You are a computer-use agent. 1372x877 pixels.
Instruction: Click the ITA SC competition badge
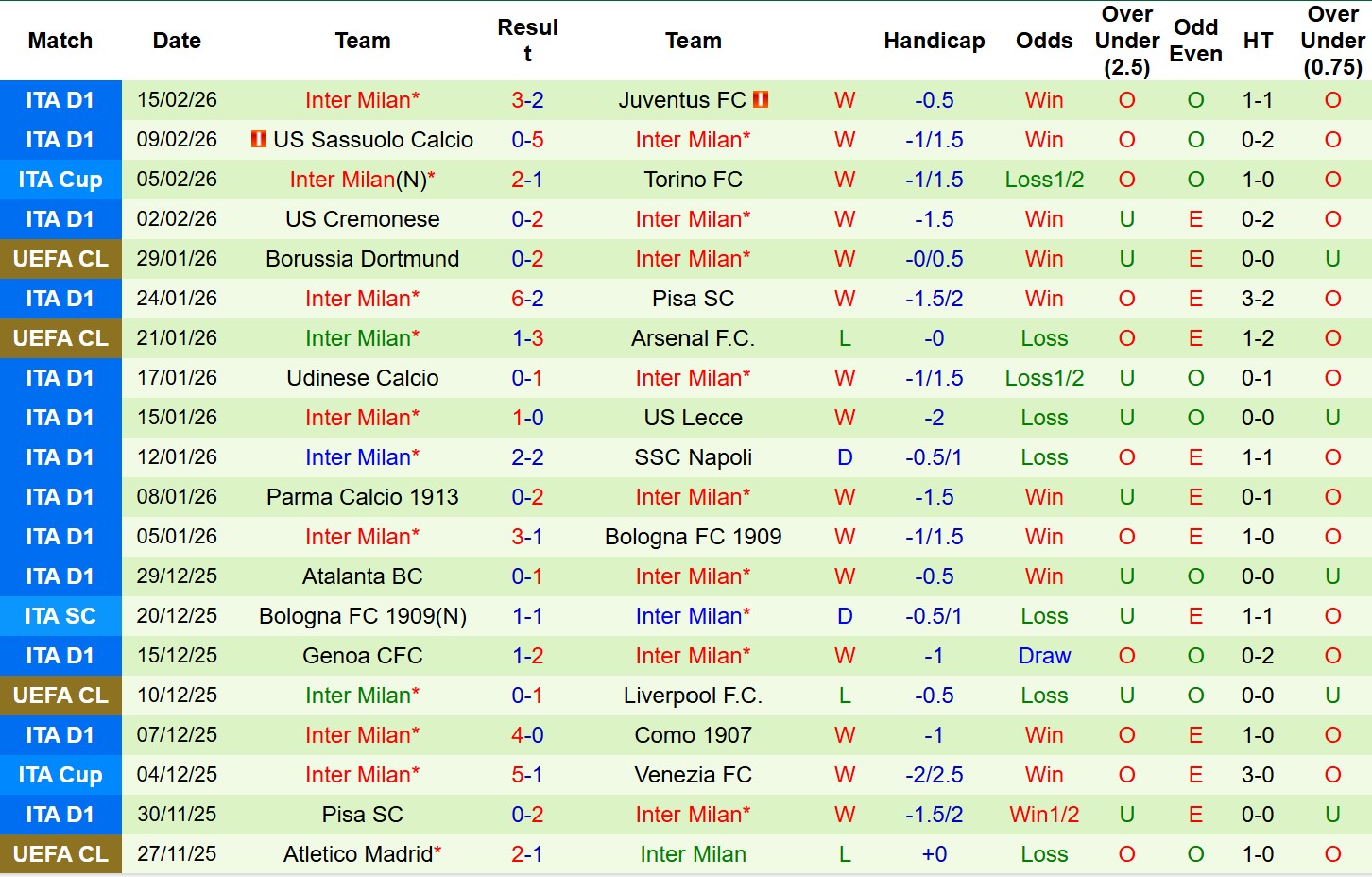tap(60, 616)
